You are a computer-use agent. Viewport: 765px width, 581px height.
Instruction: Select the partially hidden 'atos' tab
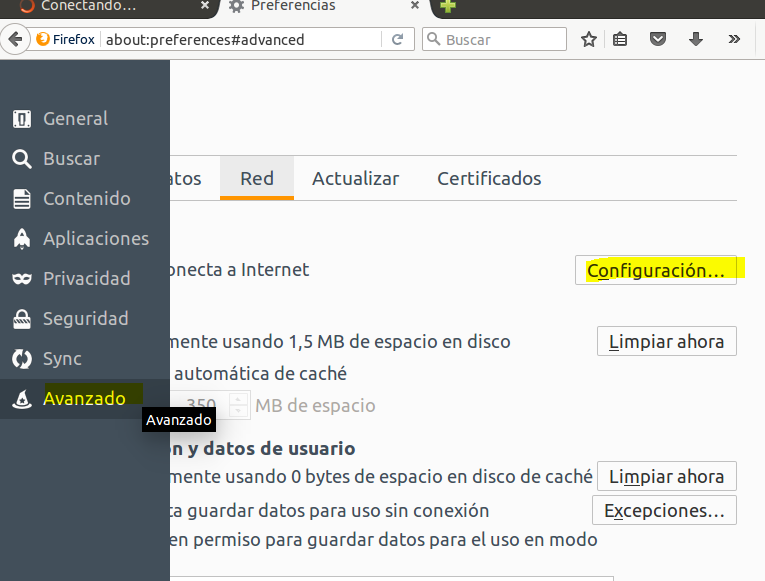click(x=186, y=179)
